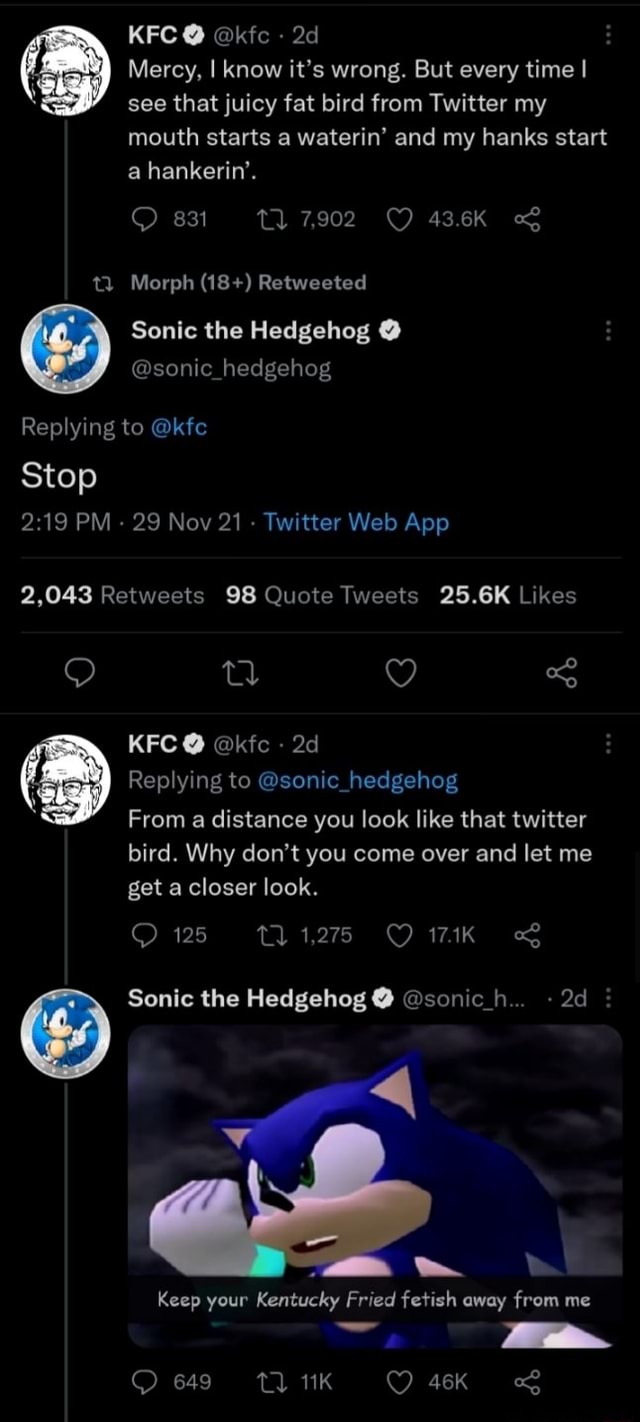Open the Twitter Web App link

coord(356,522)
